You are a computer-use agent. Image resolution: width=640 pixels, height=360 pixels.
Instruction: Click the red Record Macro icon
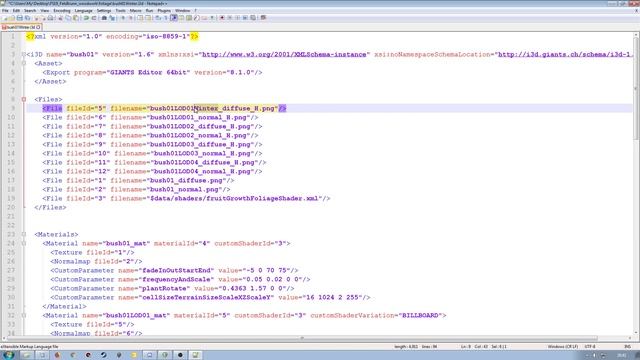(x=222, y=18)
